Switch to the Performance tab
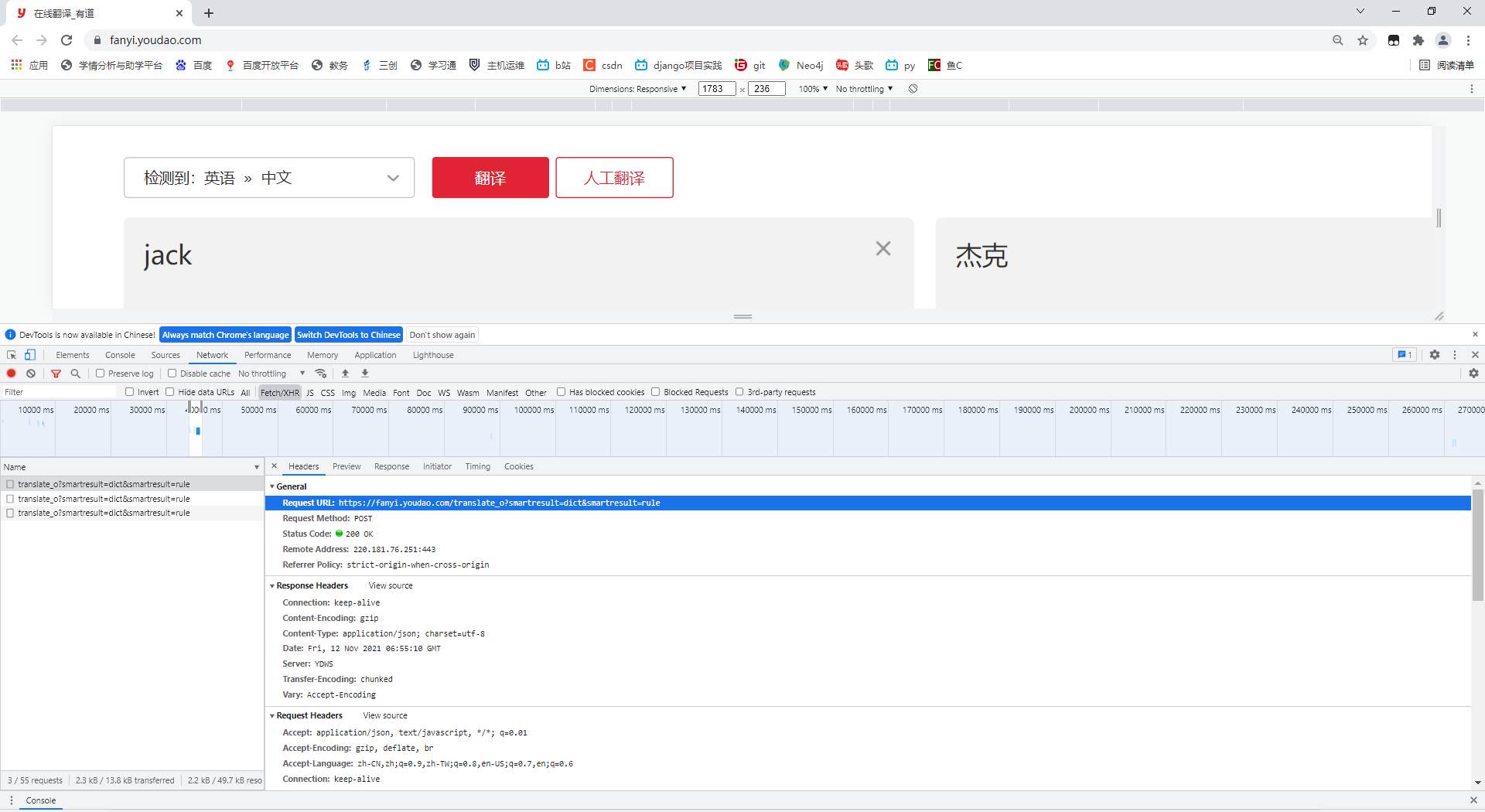 pyautogui.click(x=268, y=354)
